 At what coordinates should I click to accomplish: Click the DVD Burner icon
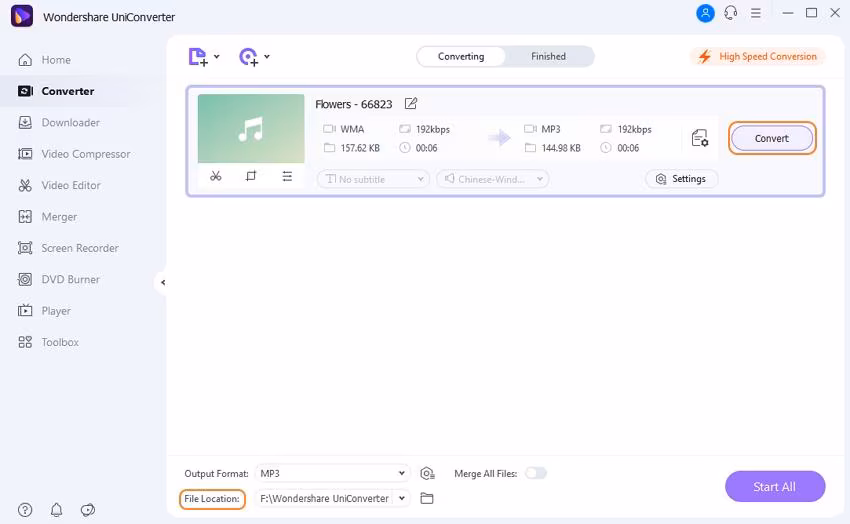point(25,280)
